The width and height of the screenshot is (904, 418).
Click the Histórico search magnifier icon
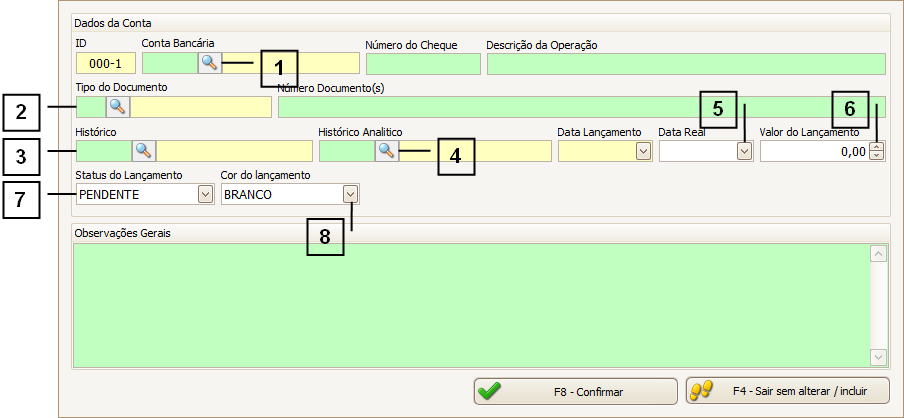(144, 151)
